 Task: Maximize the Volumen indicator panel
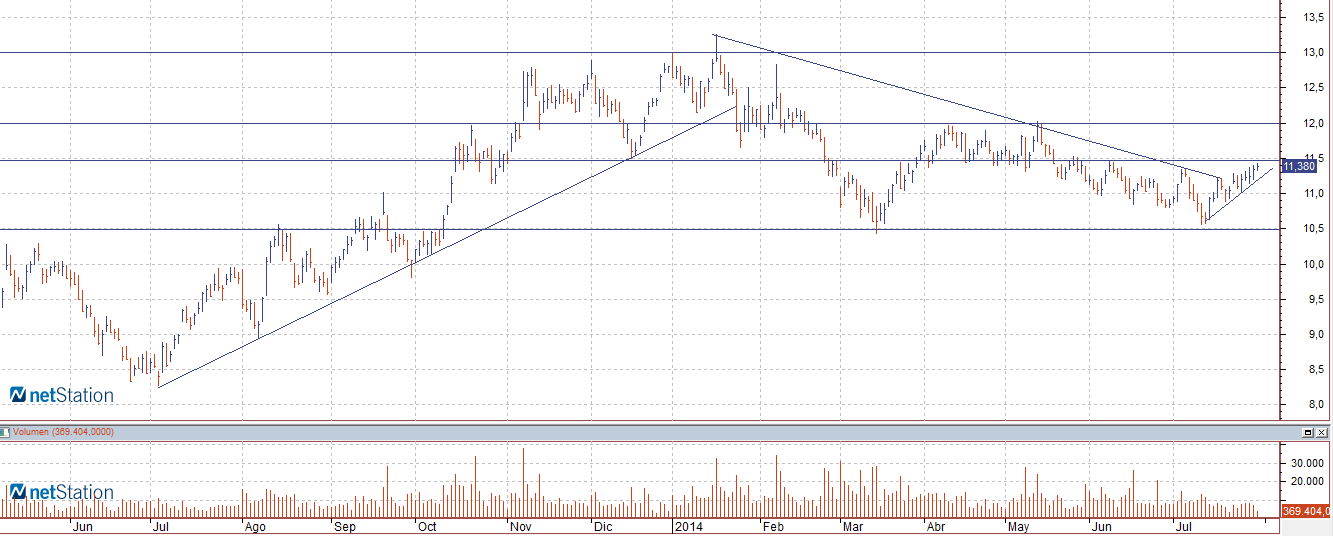(x=1308, y=432)
